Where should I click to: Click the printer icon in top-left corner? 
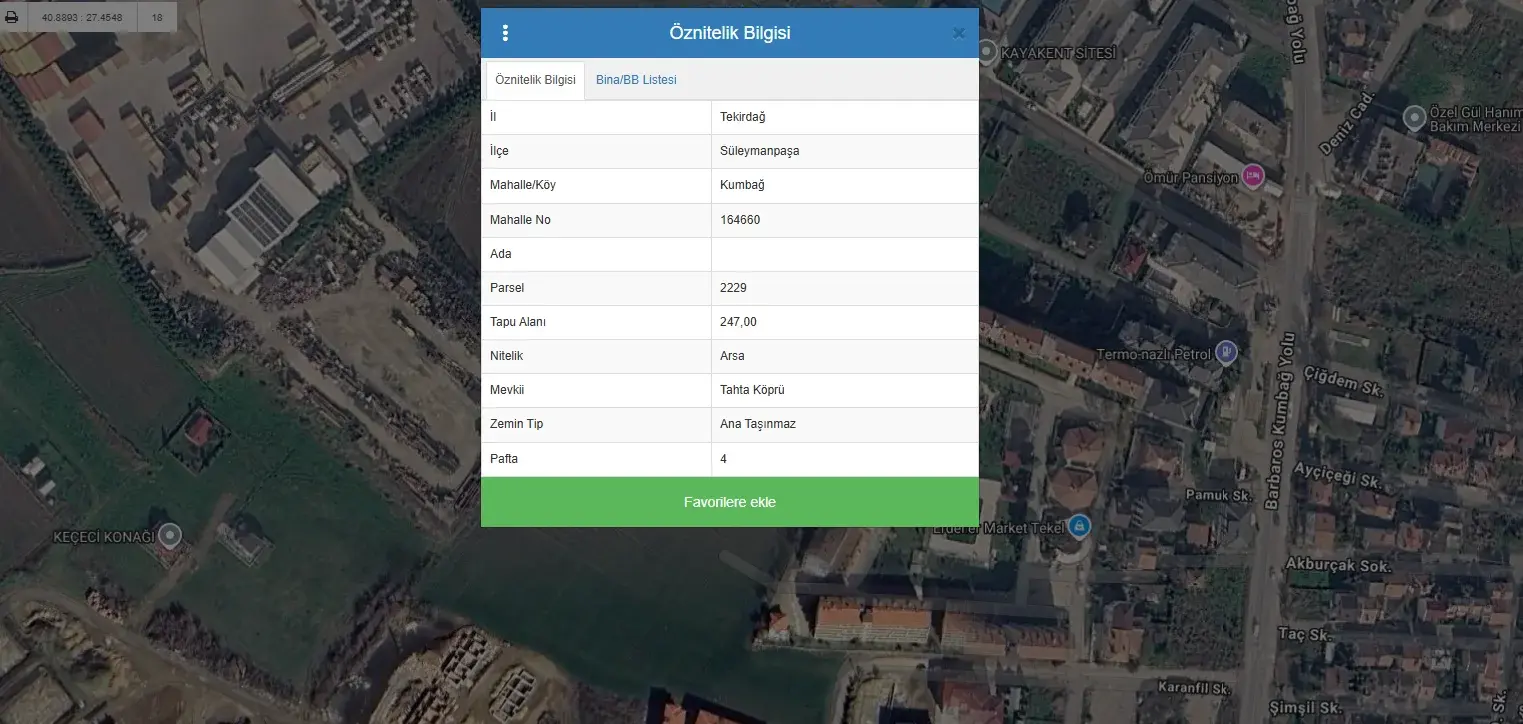pos(12,17)
